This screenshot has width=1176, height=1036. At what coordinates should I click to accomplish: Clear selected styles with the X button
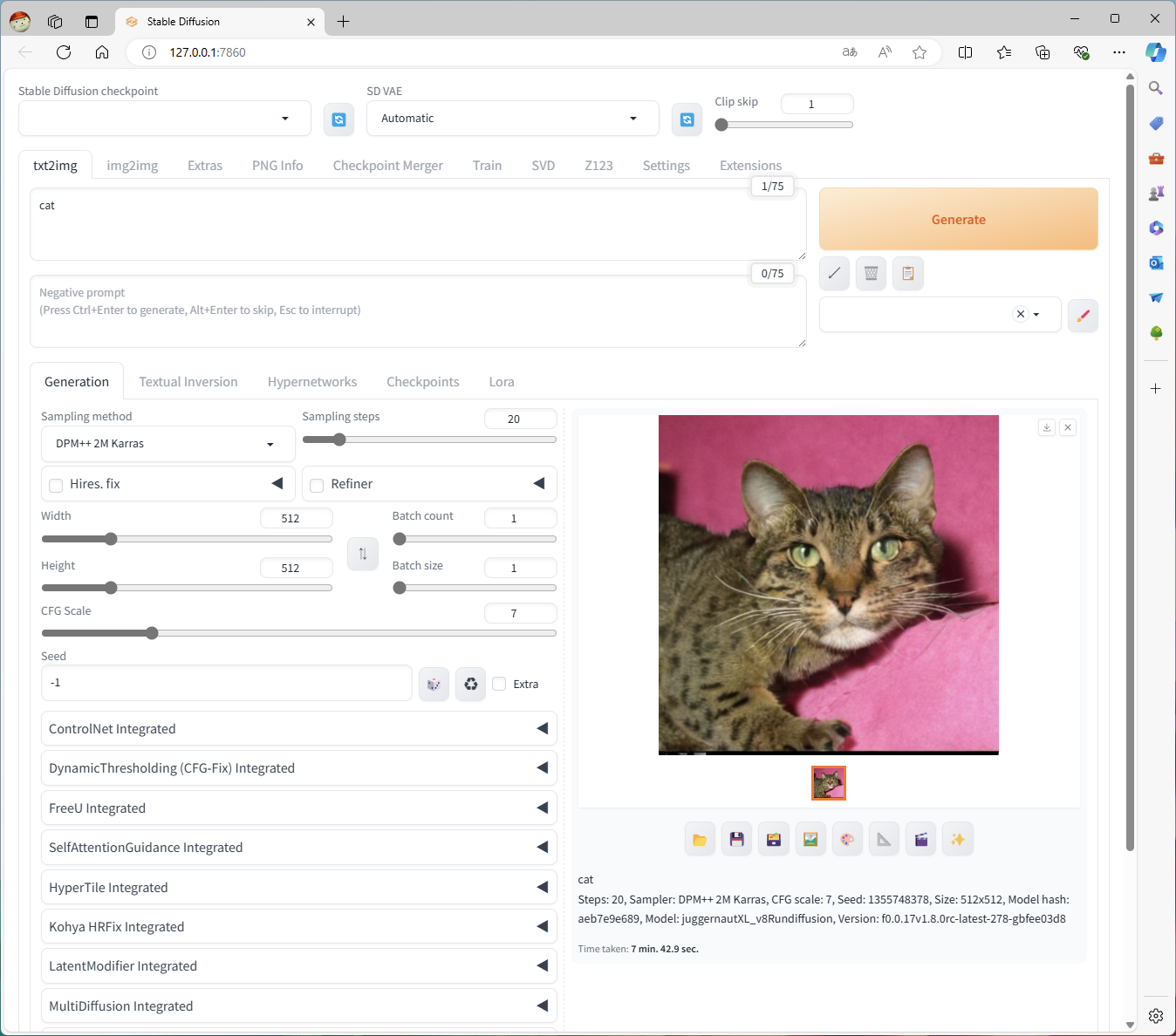[1020, 315]
